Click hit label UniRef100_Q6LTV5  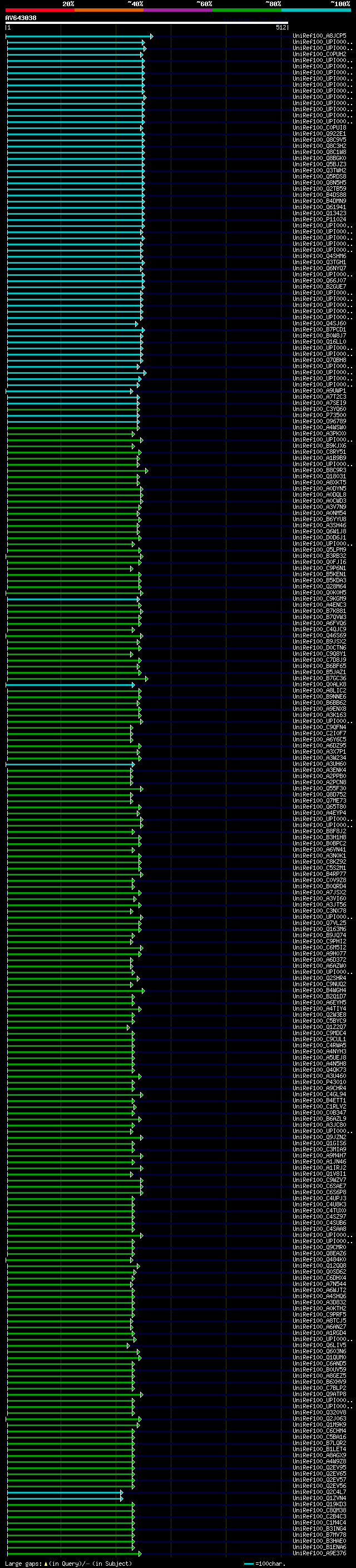point(319,1345)
